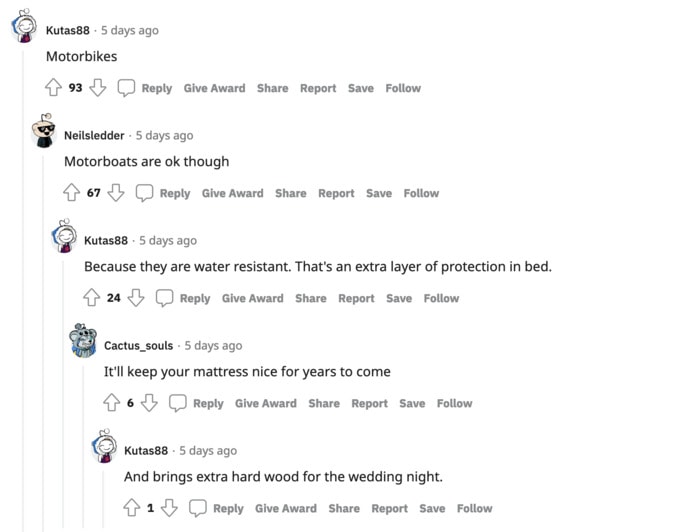700x532 pixels.
Task: Open Cactus_souls username link
Action: (x=138, y=345)
